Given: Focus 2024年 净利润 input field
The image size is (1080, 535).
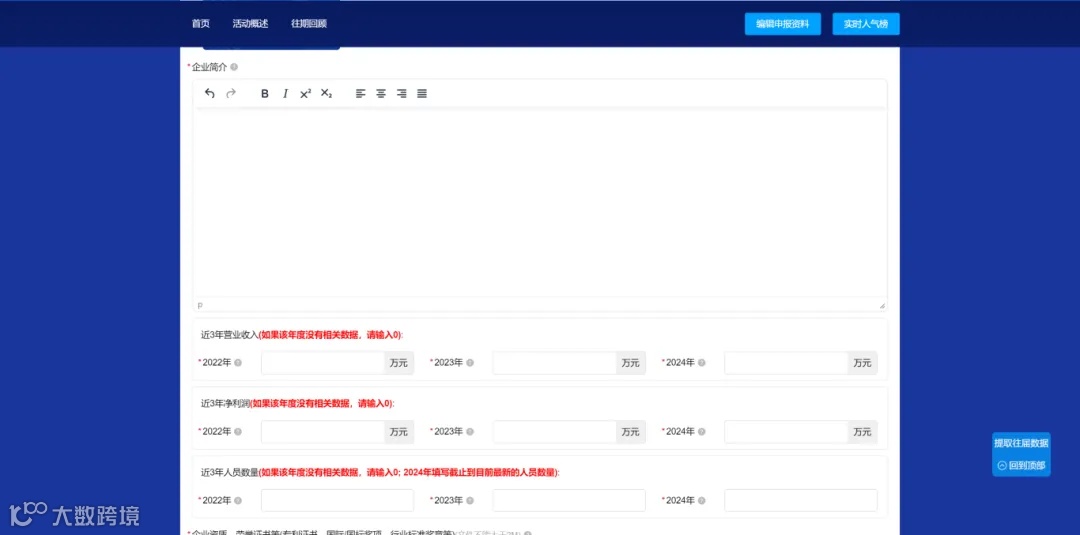Looking at the screenshot, I should pos(786,432).
